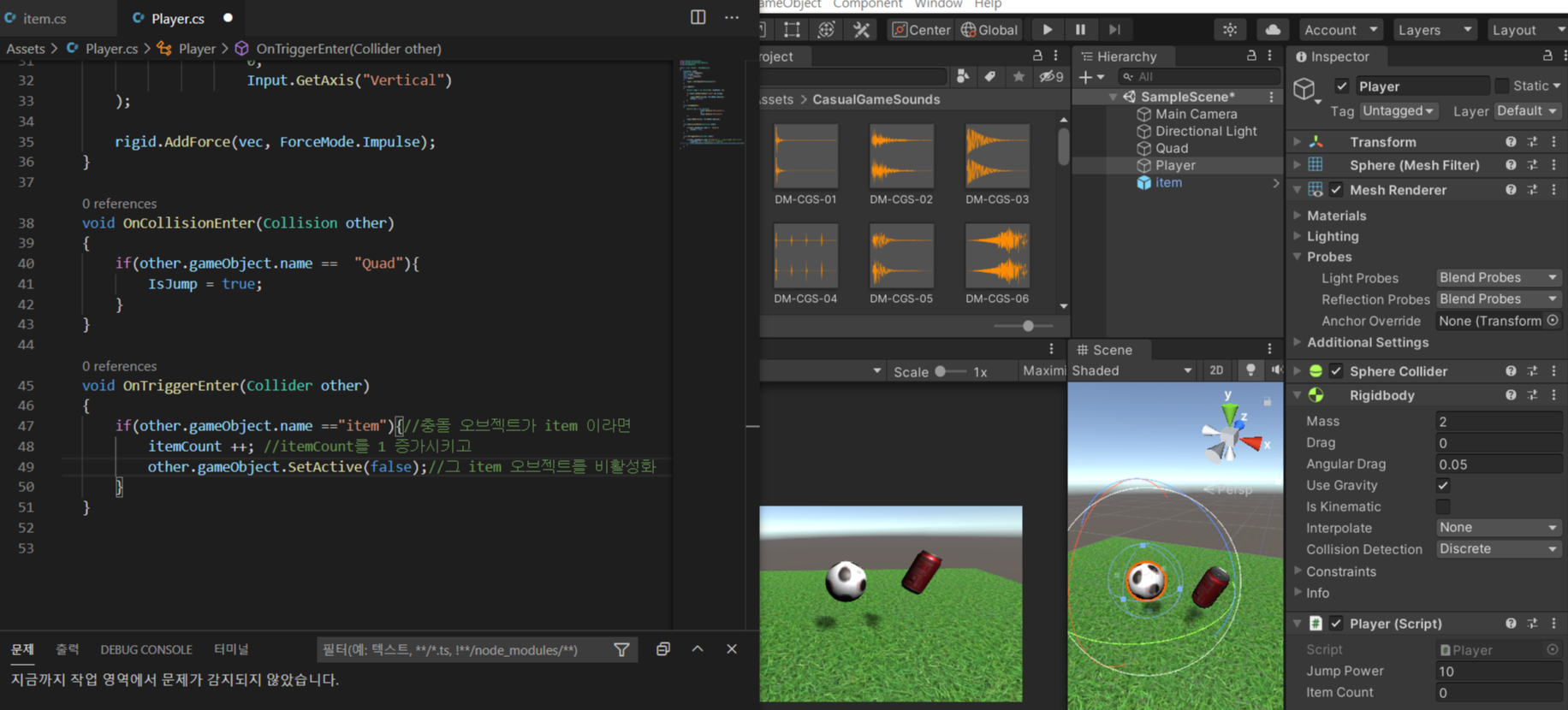The image size is (1568, 710).
Task: Open the Layer Default dropdown
Action: click(x=1528, y=111)
